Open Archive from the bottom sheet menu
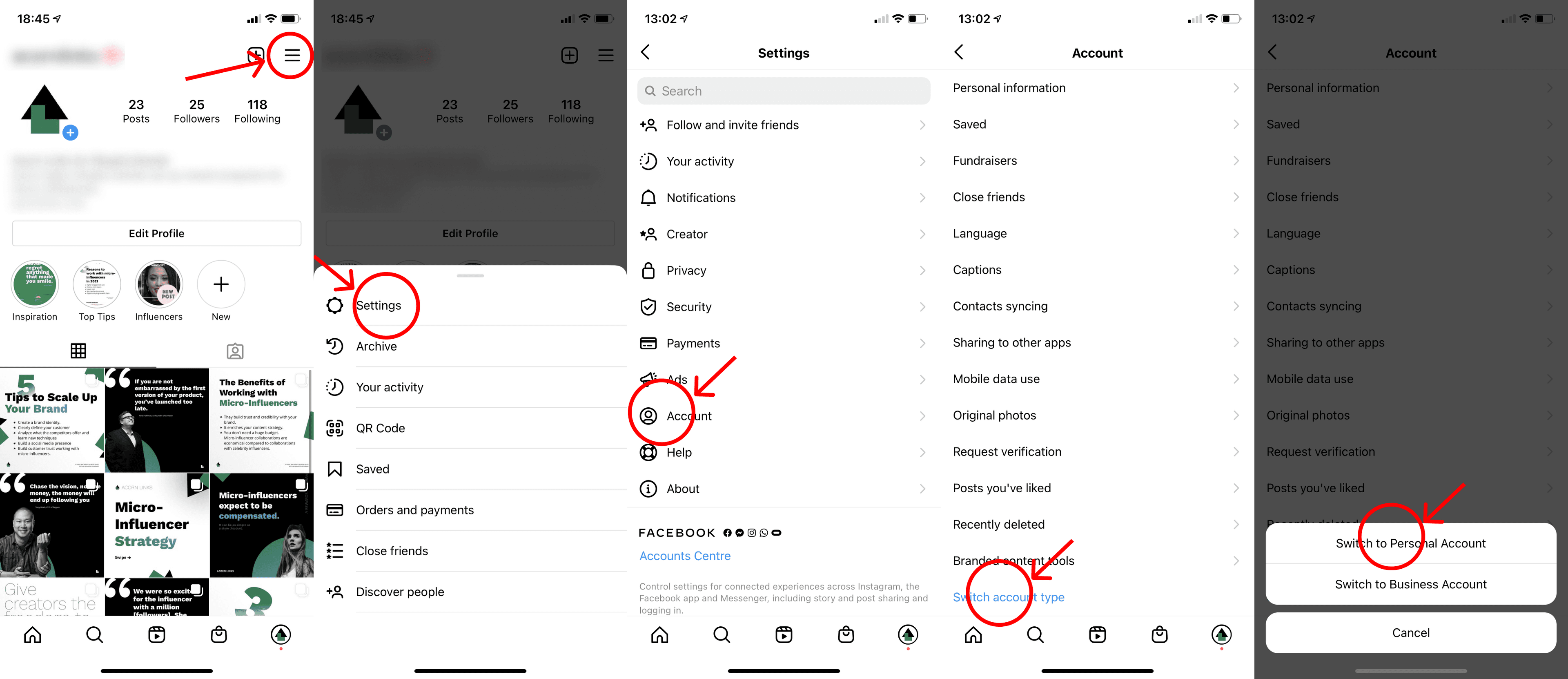 point(470,346)
